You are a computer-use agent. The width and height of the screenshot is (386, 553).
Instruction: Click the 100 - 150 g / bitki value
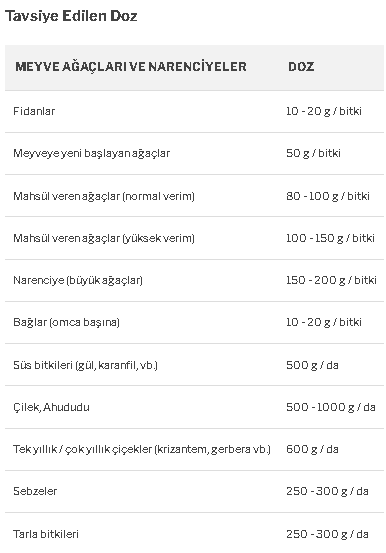[330, 238]
